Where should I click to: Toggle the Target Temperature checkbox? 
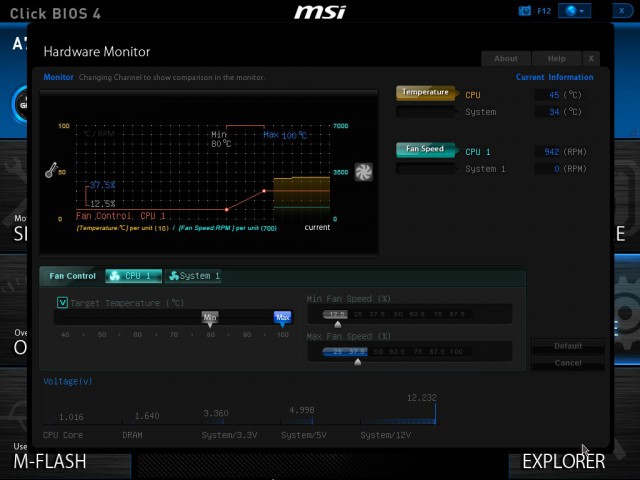pos(62,302)
